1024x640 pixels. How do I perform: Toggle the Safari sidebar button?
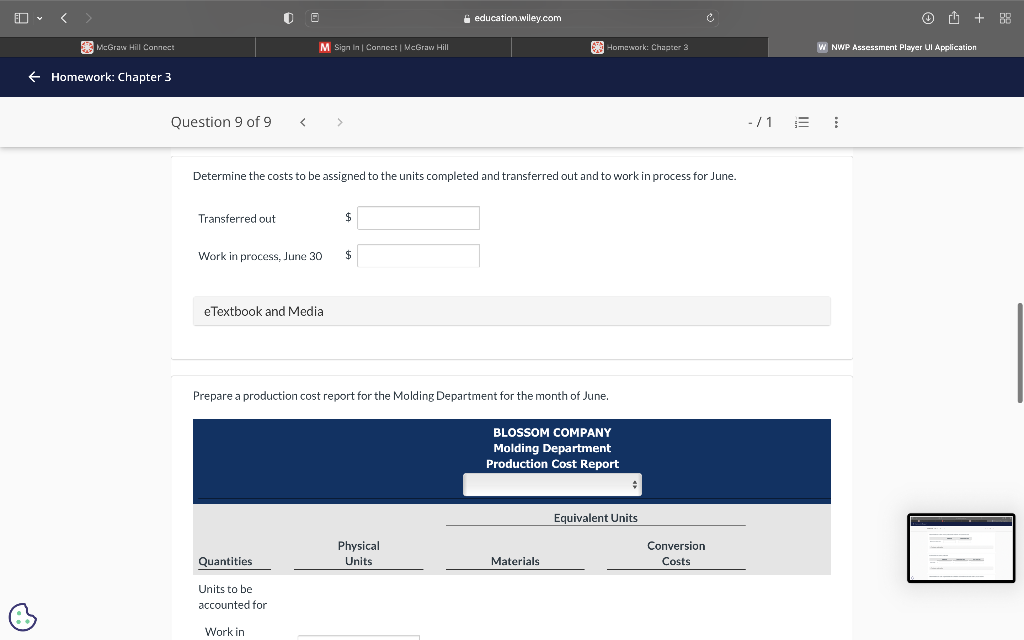pyautogui.click(x=21, y=18)
